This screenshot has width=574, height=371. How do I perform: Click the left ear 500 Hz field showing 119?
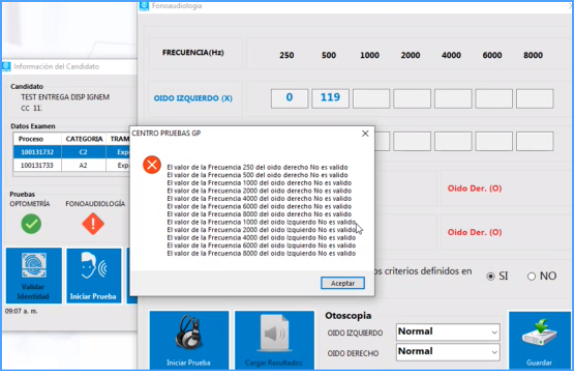click(x=330, y=98)
